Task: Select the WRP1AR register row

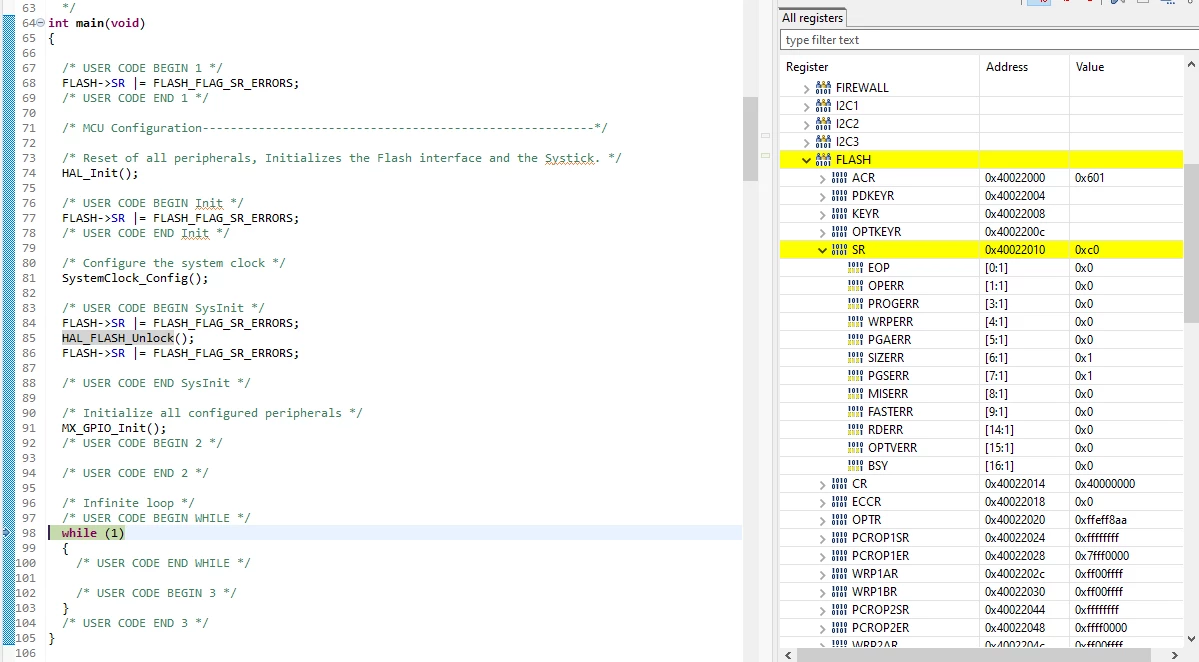Action: pos(981,574)
